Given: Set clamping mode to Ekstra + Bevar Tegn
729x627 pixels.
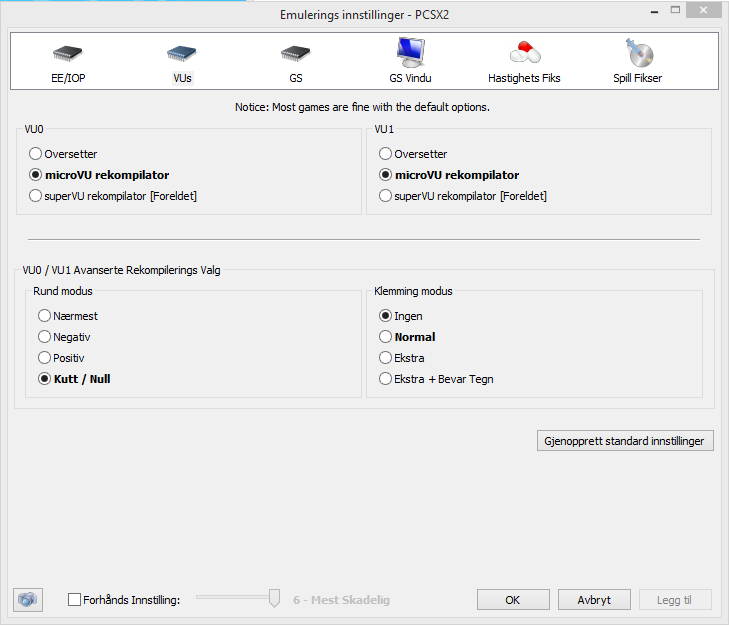Looking at the screenshot, I should tap(436, 379).
